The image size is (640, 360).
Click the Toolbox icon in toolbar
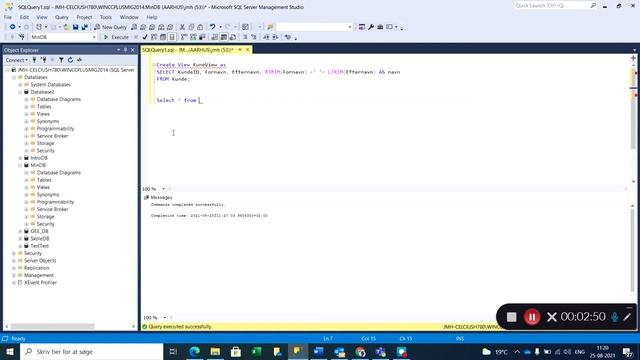pos(380,27)
